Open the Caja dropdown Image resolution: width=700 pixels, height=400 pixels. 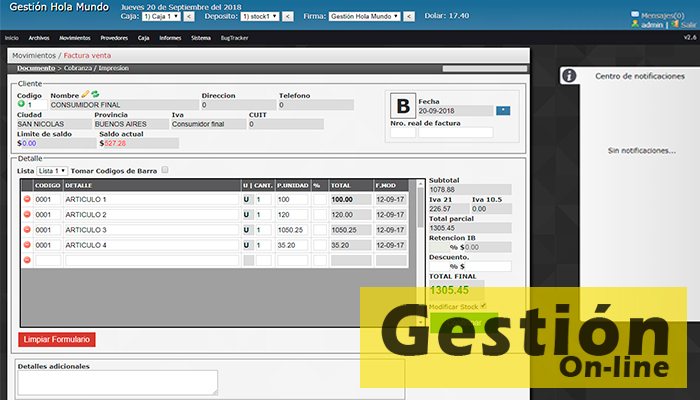[160, 17]
